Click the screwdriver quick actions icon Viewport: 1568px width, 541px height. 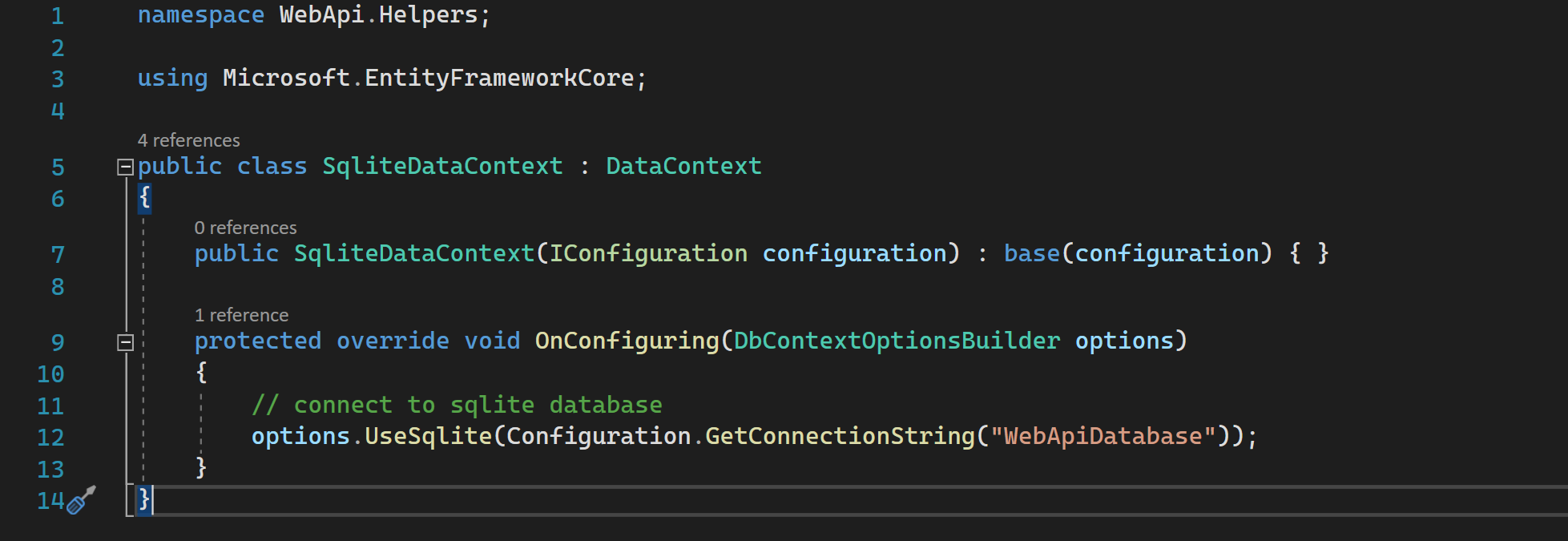80,500
